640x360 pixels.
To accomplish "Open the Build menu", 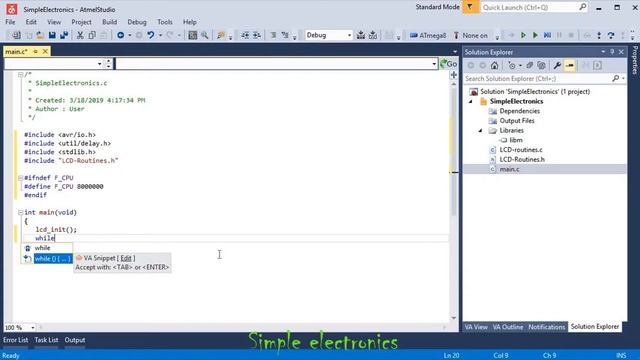I will (109, 22).
